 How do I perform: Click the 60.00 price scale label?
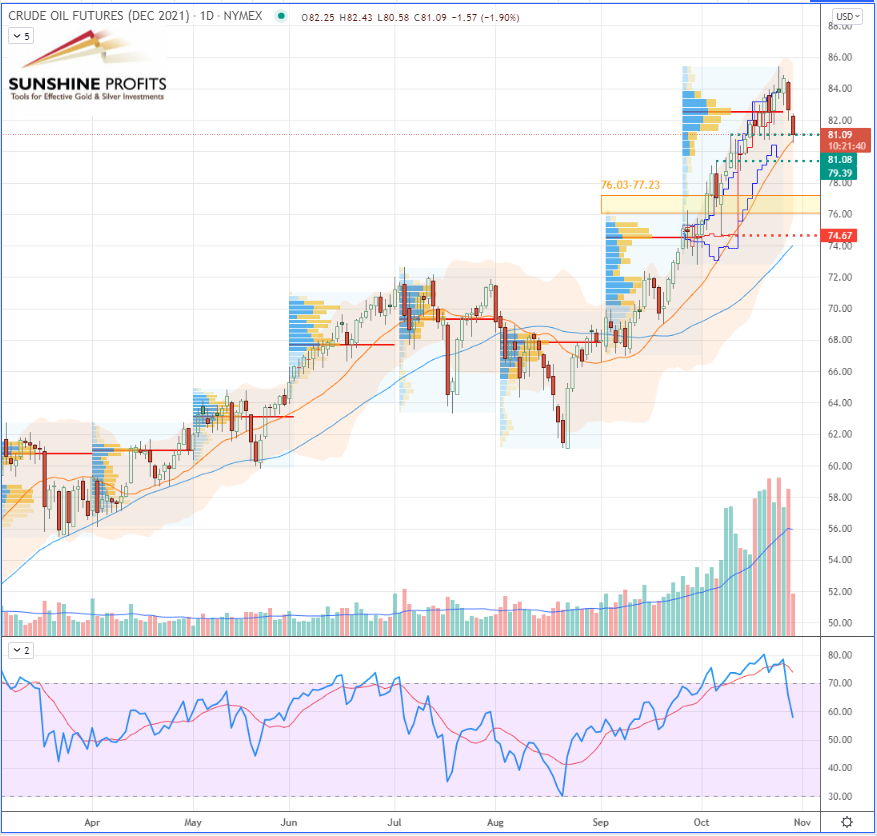click(840, 466)
